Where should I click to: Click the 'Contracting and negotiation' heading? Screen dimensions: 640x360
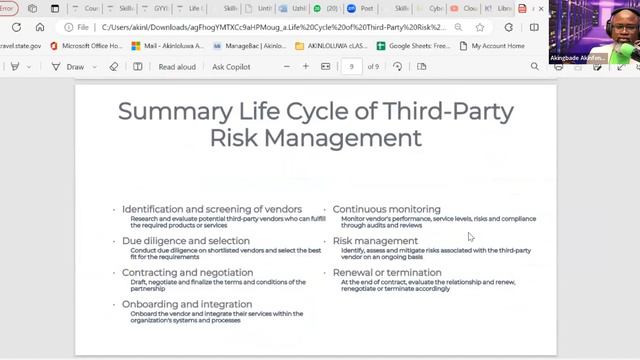[x=187, y=272]
